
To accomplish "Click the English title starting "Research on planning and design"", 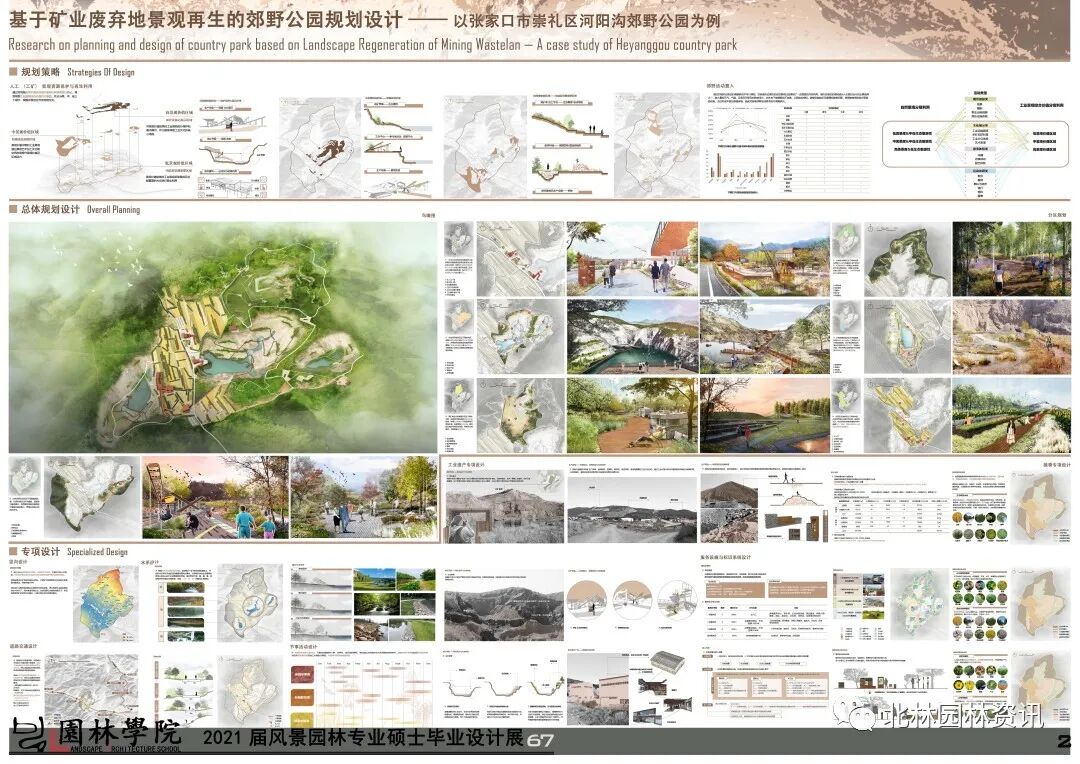I will 373,45.
